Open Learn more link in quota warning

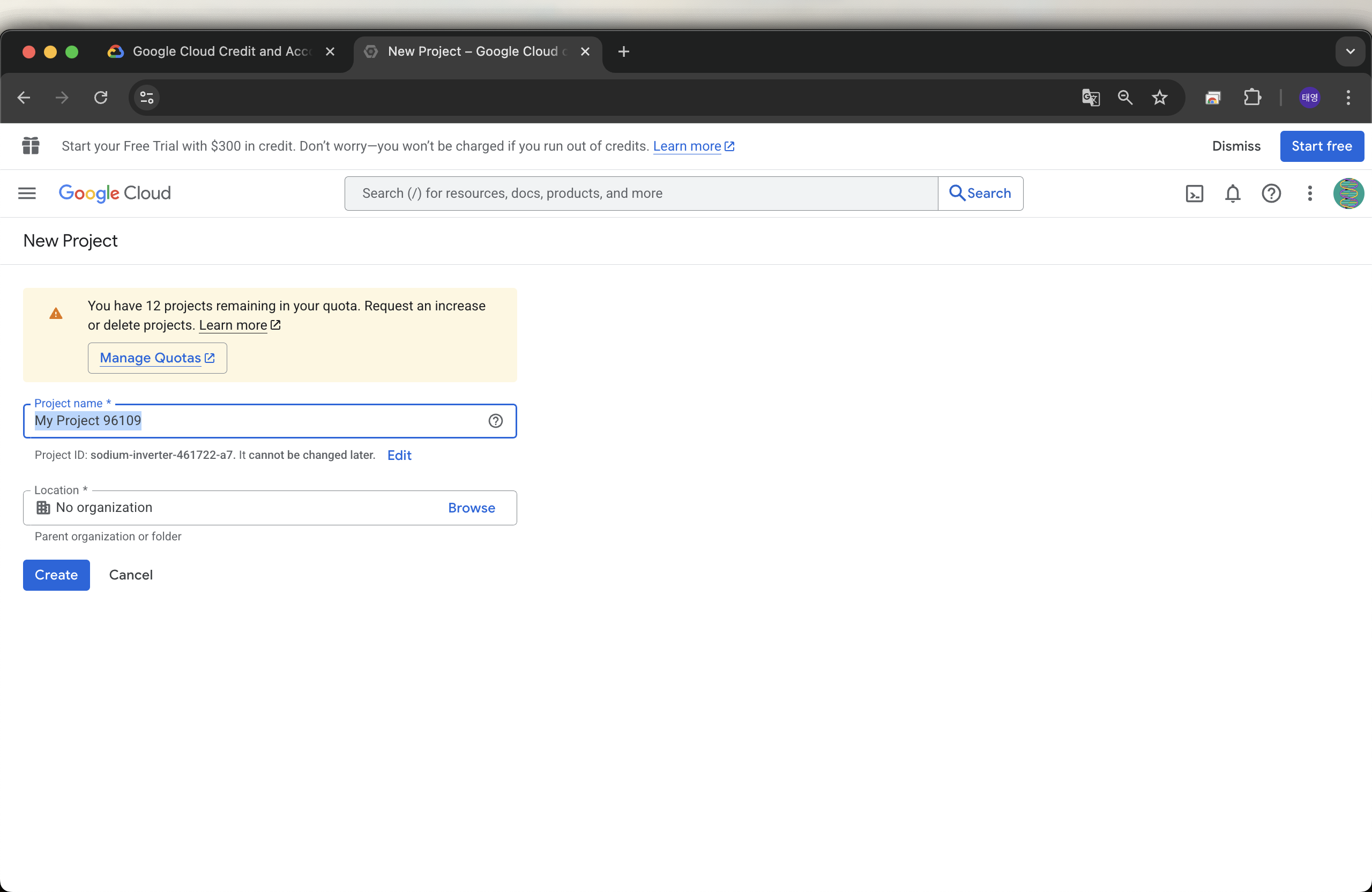click(239, 325)
